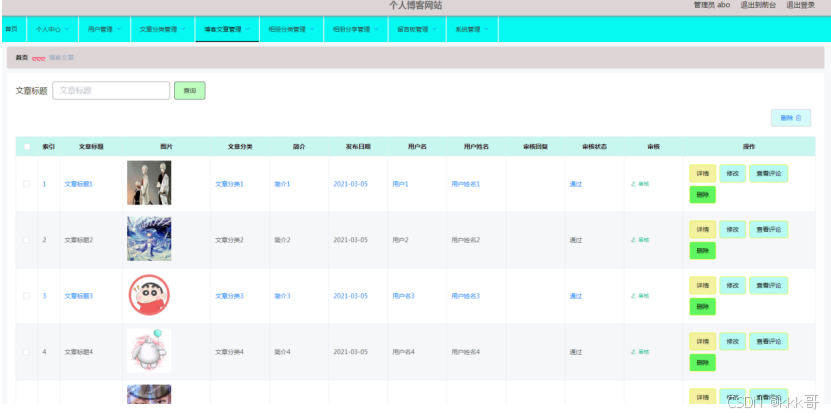
Task: Click the 管理员 abo user label
Action: [x=712, y=5]
